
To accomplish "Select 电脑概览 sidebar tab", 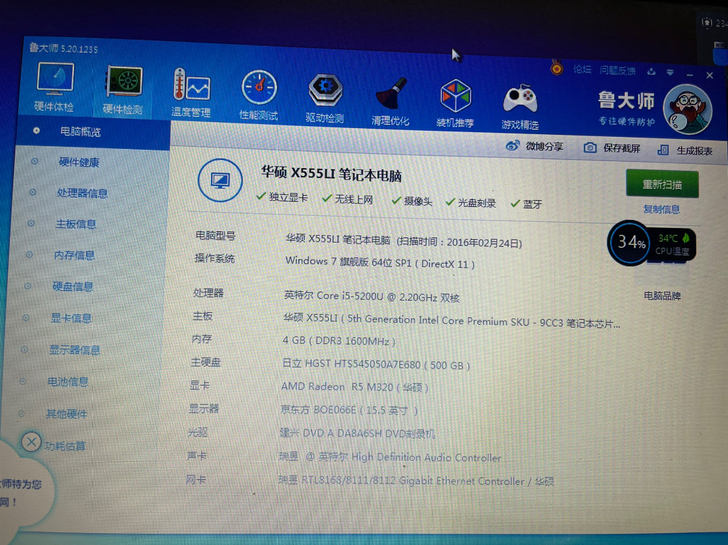I will pos(93,131).
